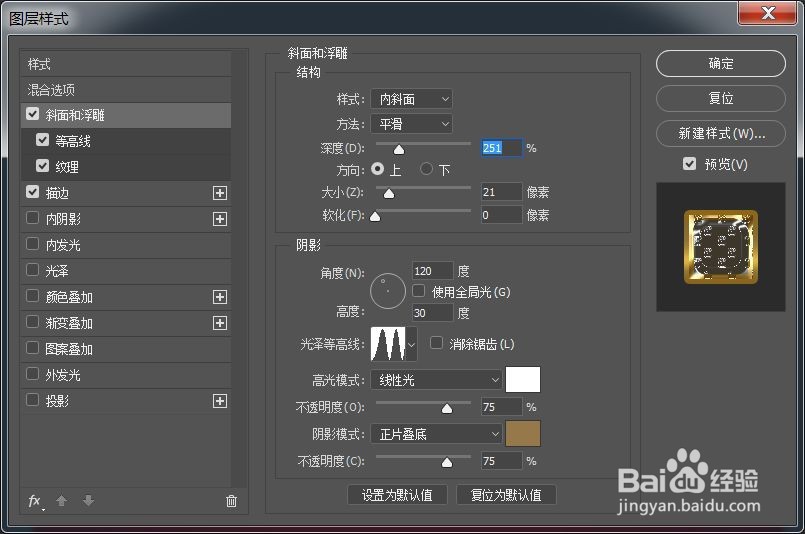Close the 图层样式 dialog window
This screenshot has width=805, height=534.
(x=768, y=12)
